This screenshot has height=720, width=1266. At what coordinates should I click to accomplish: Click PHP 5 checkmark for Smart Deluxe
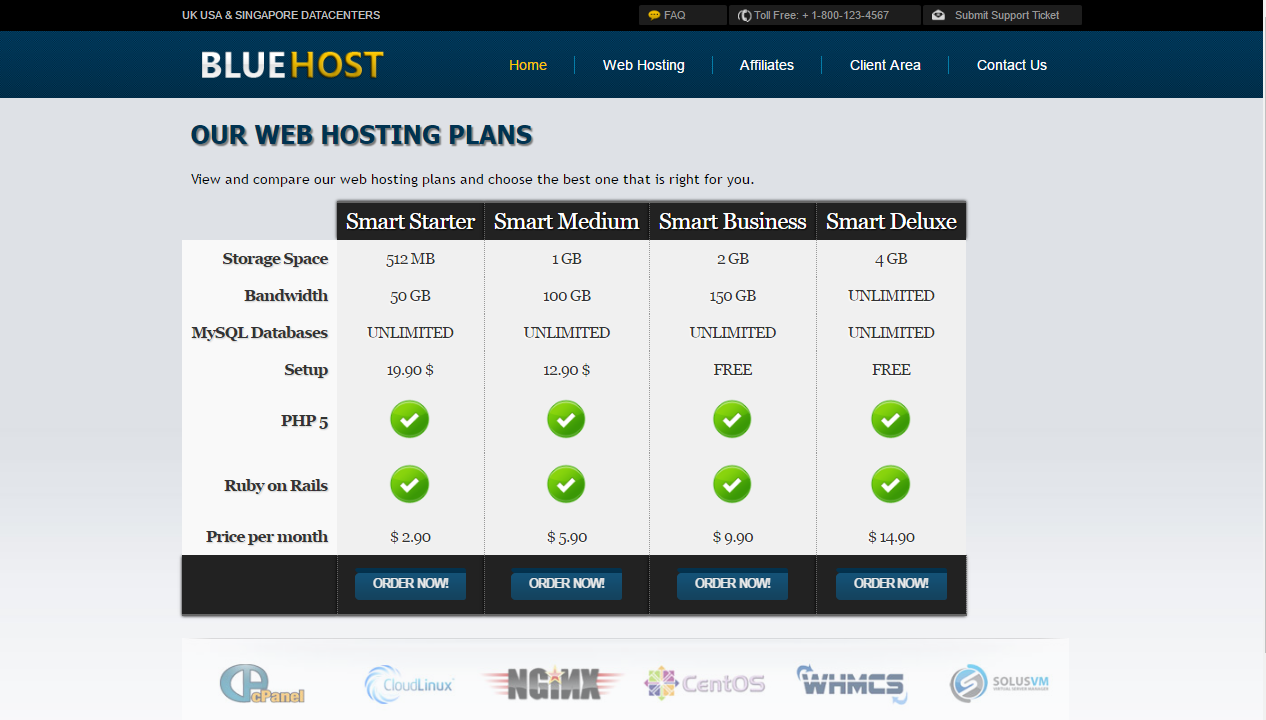[891, 420]
